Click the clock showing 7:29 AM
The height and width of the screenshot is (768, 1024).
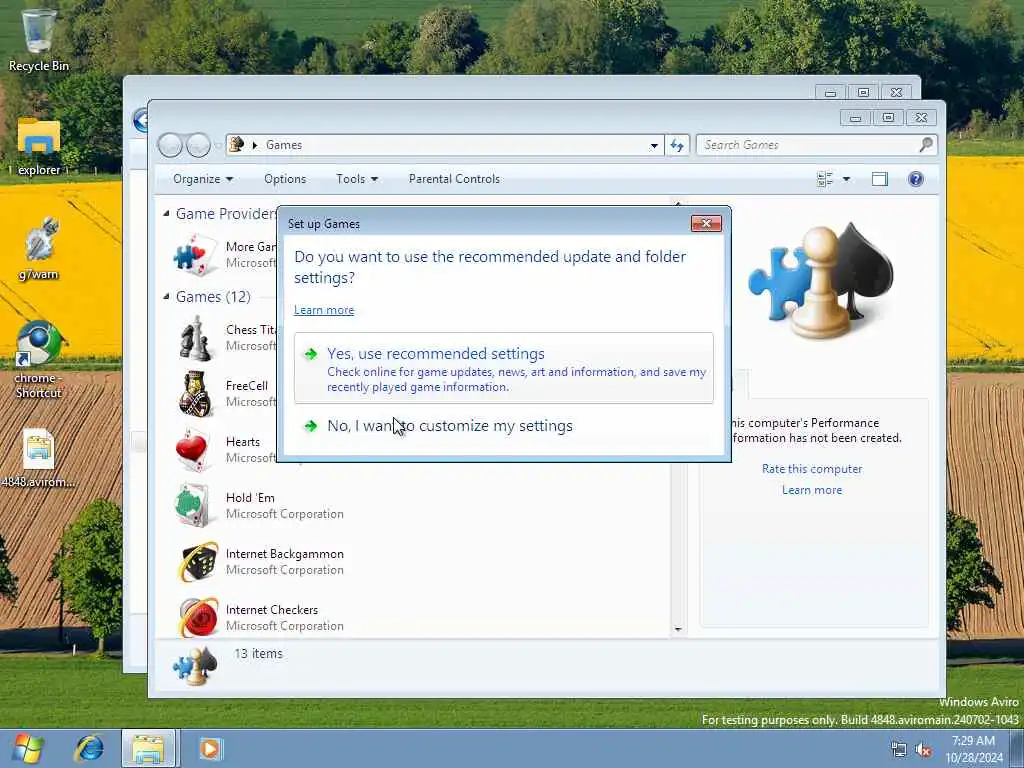tap(973, 741)
